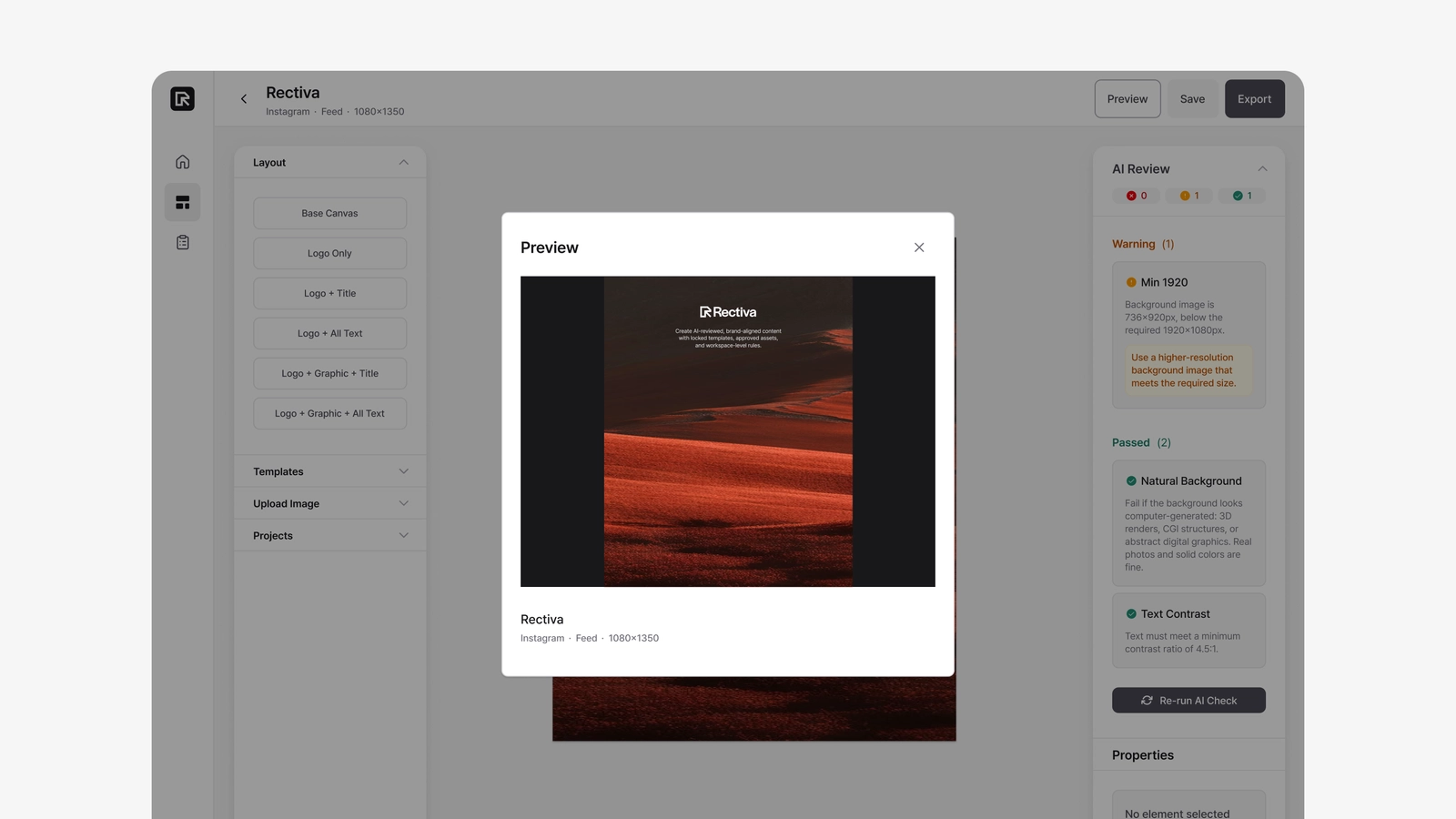Choose the Logo Only layout
Image resolution: width=1456 pixels, height=819 pixels.
point(329,253)
